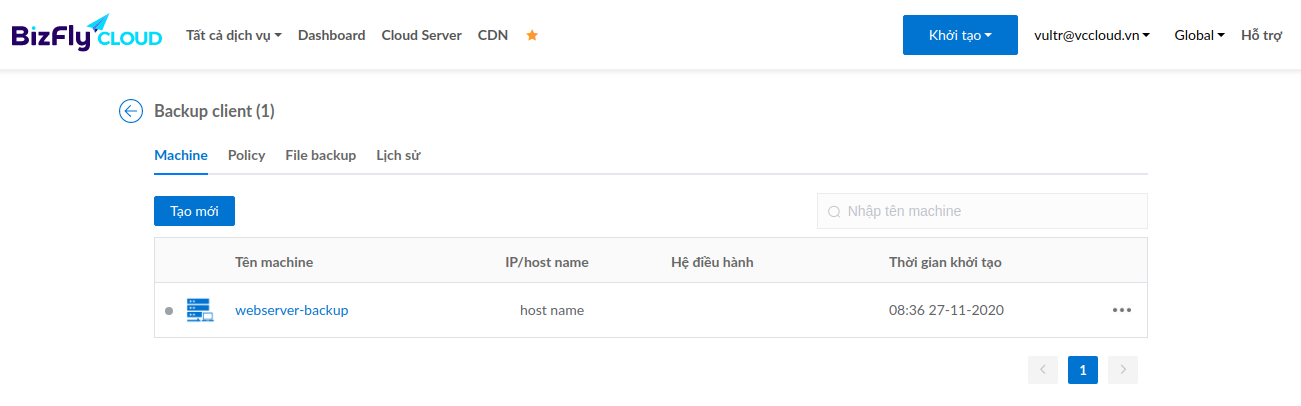Screen dimensions: 1301x406
Task: Open Cloud Server from the top navigation
Action: pos(421,35)
